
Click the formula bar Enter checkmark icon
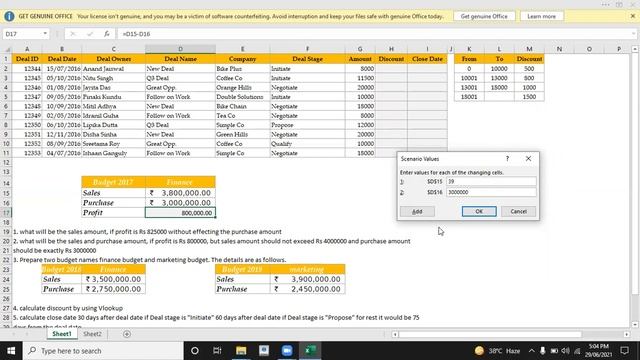click(90, 34)
